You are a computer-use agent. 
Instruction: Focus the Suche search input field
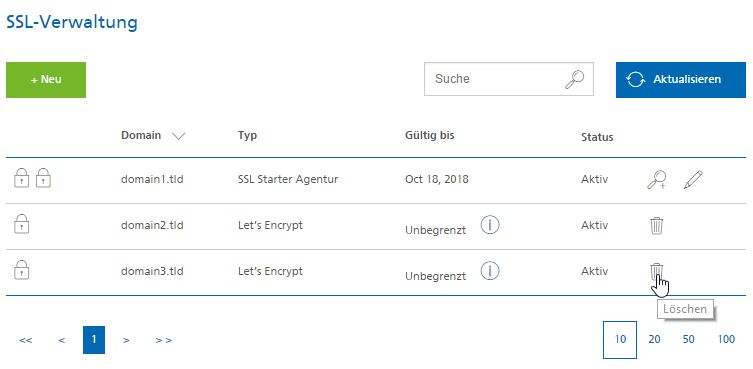point(509,79)
